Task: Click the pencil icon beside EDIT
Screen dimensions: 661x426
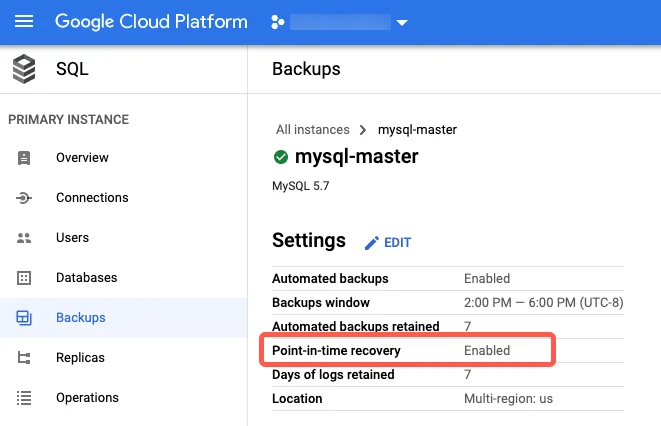Action: click(371, 243)
